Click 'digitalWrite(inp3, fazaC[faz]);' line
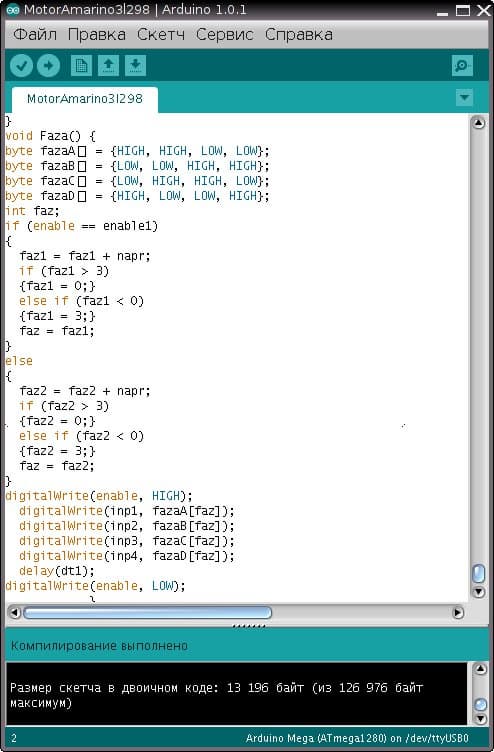 (127, 541)
